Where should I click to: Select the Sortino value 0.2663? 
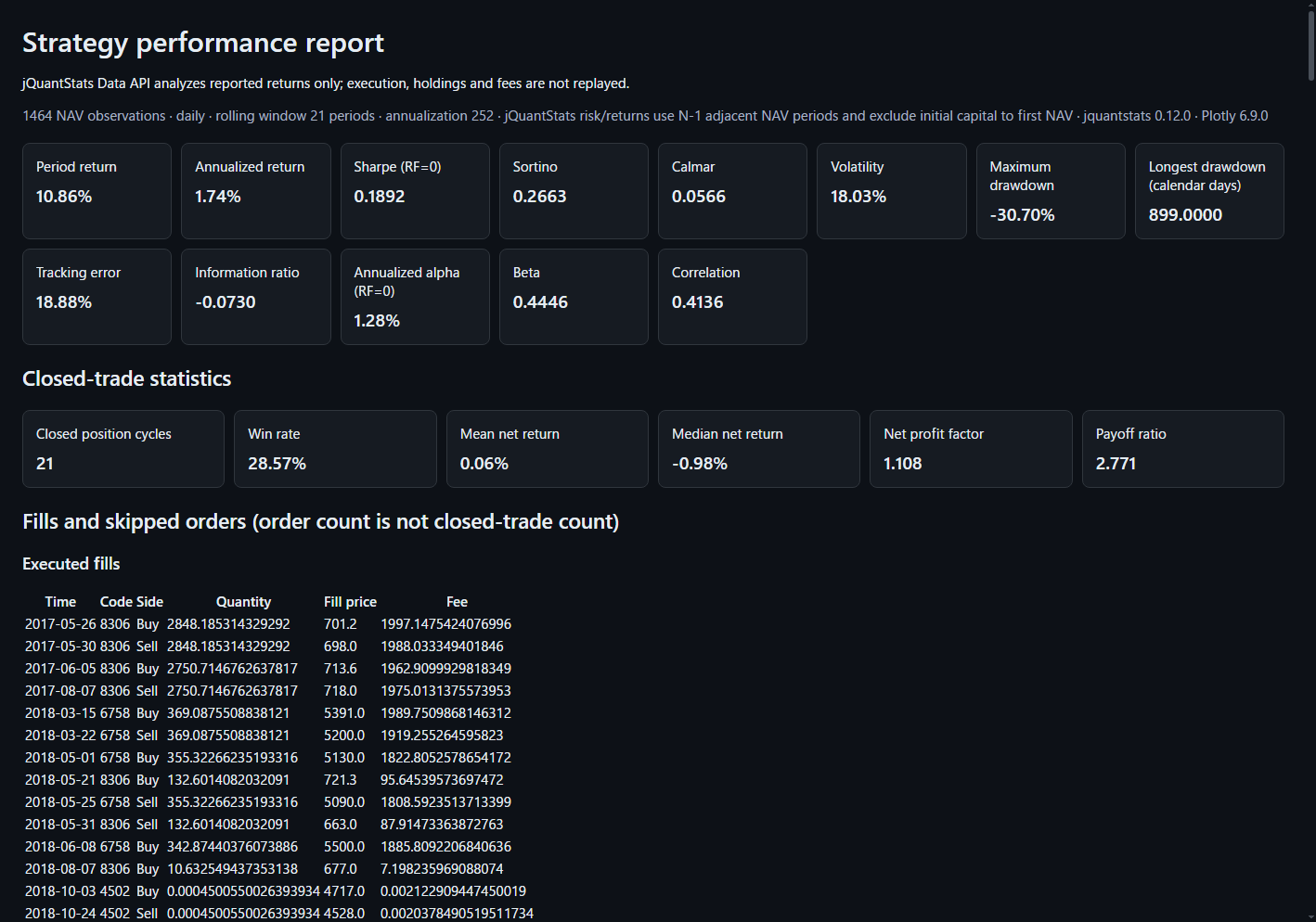tap(539, 197)
